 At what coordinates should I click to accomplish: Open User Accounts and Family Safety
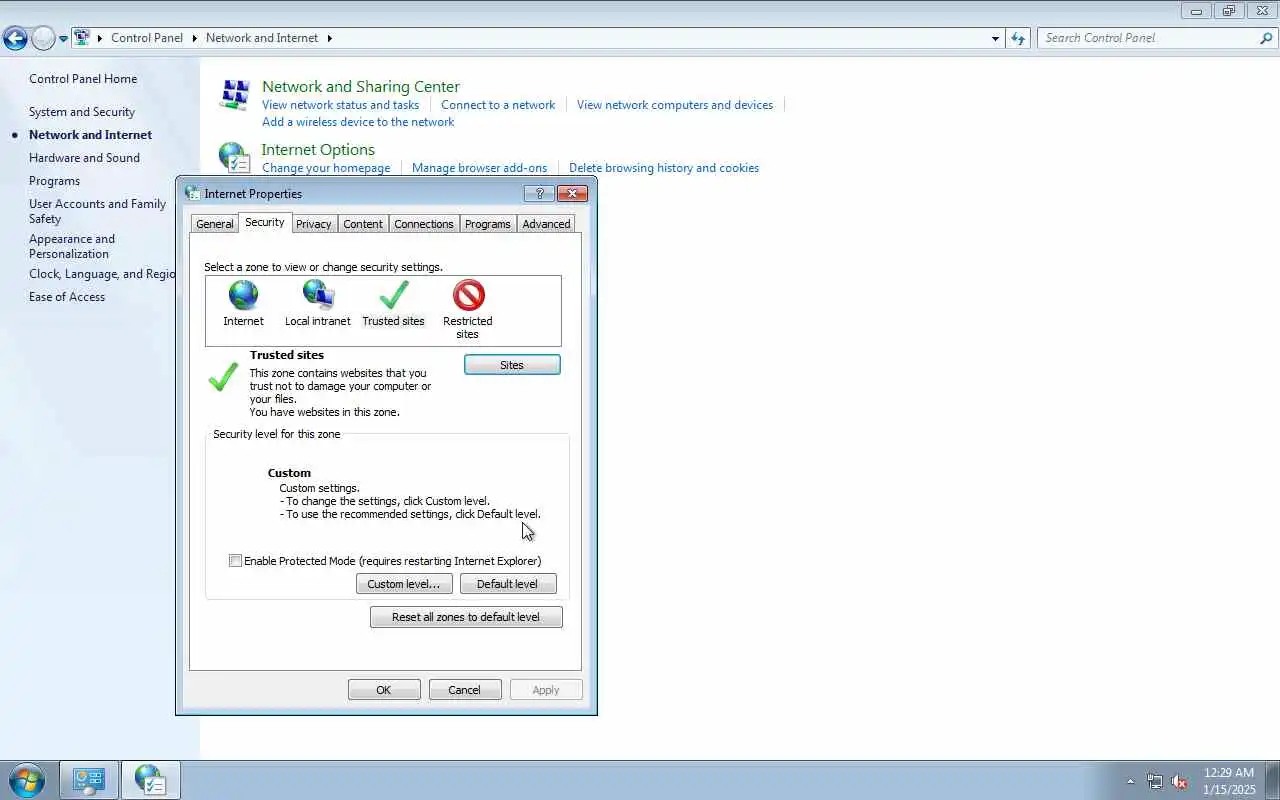coord(97,211)
